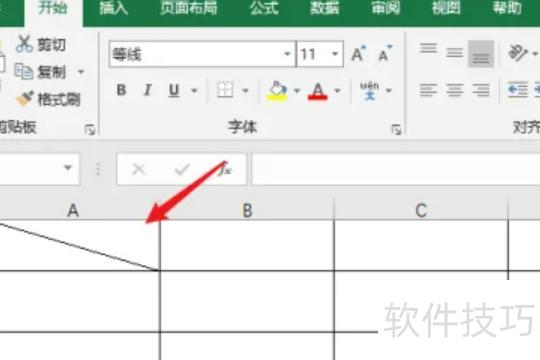
Task: Expand the borders dropdown arrow
Action: click(246, 91)
